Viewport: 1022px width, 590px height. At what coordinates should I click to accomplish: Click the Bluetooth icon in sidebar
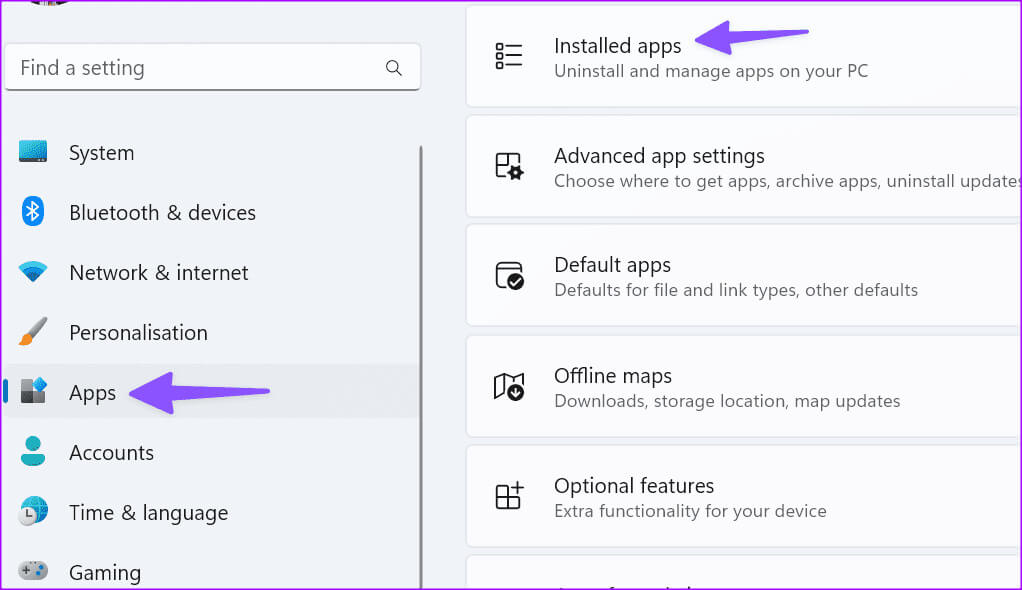[33, 212]
